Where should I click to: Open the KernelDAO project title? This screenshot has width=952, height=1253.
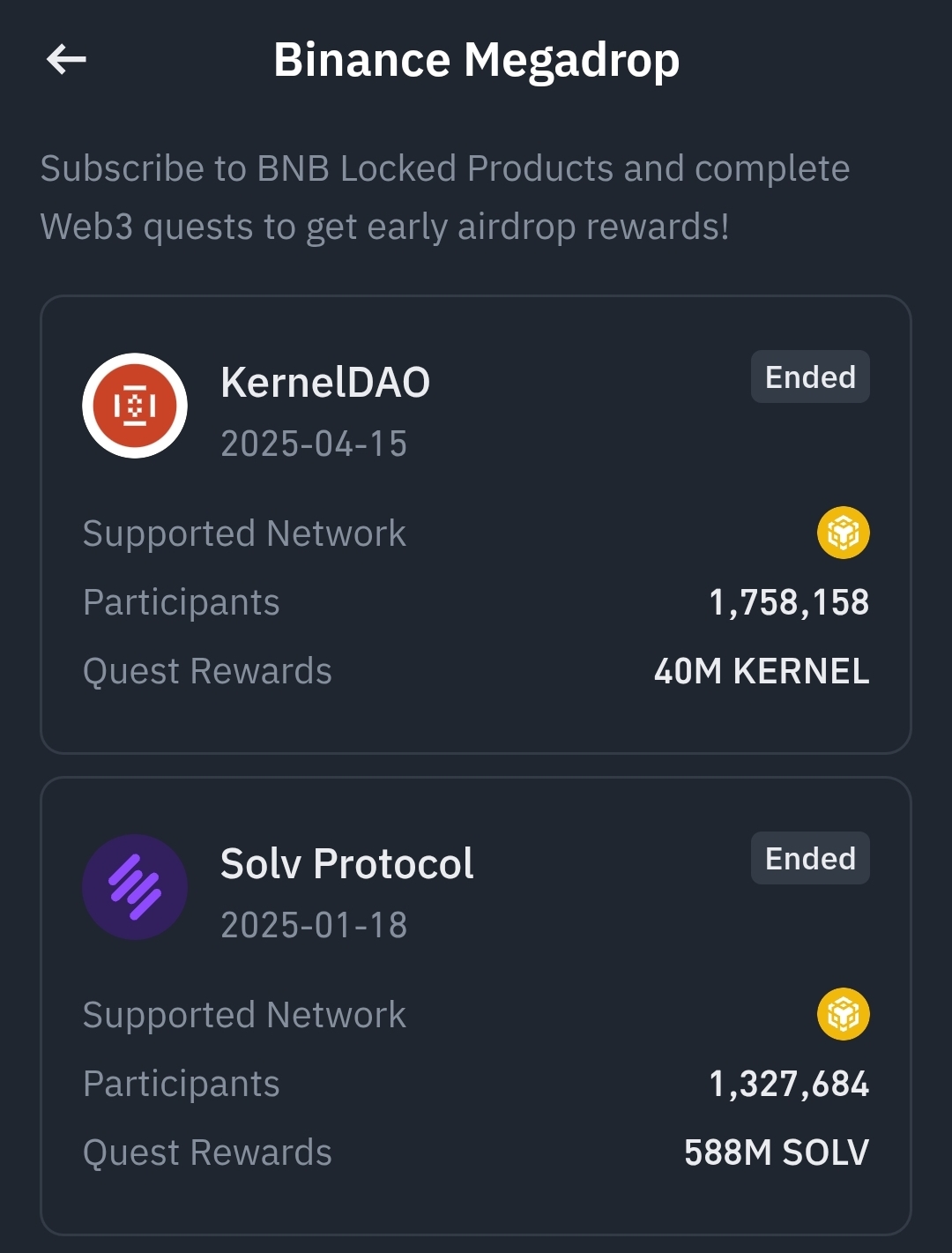tap(325, 383)
